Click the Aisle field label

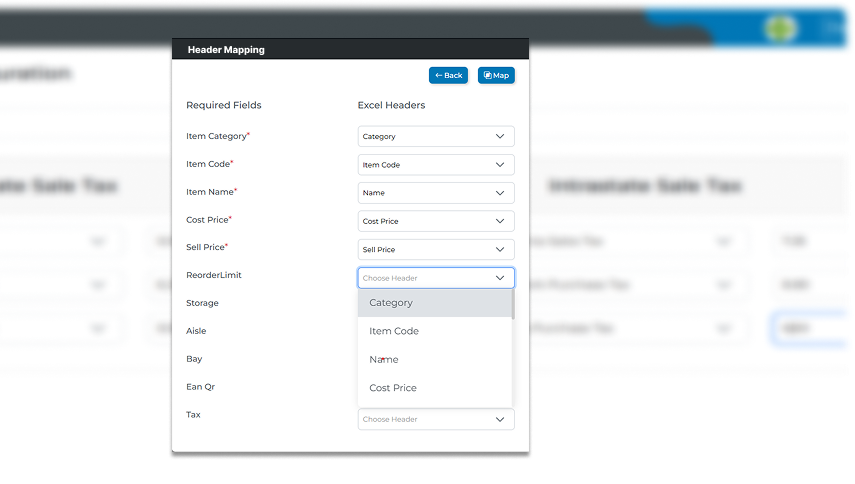196,331
